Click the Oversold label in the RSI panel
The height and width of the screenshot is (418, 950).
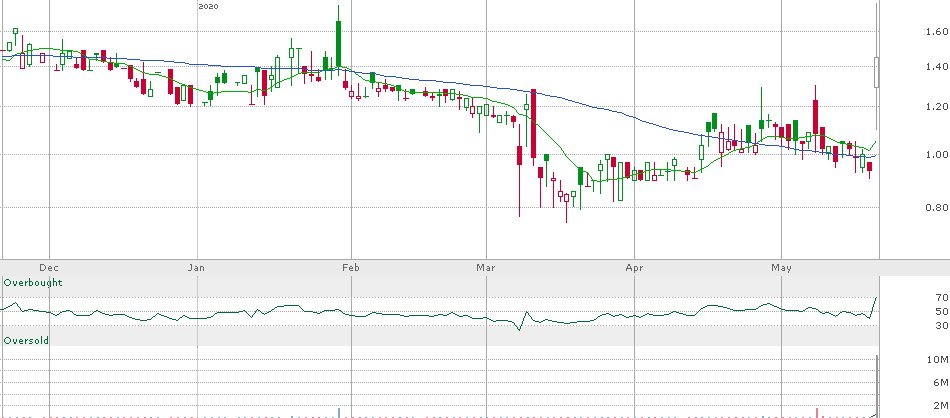[26, 340]
